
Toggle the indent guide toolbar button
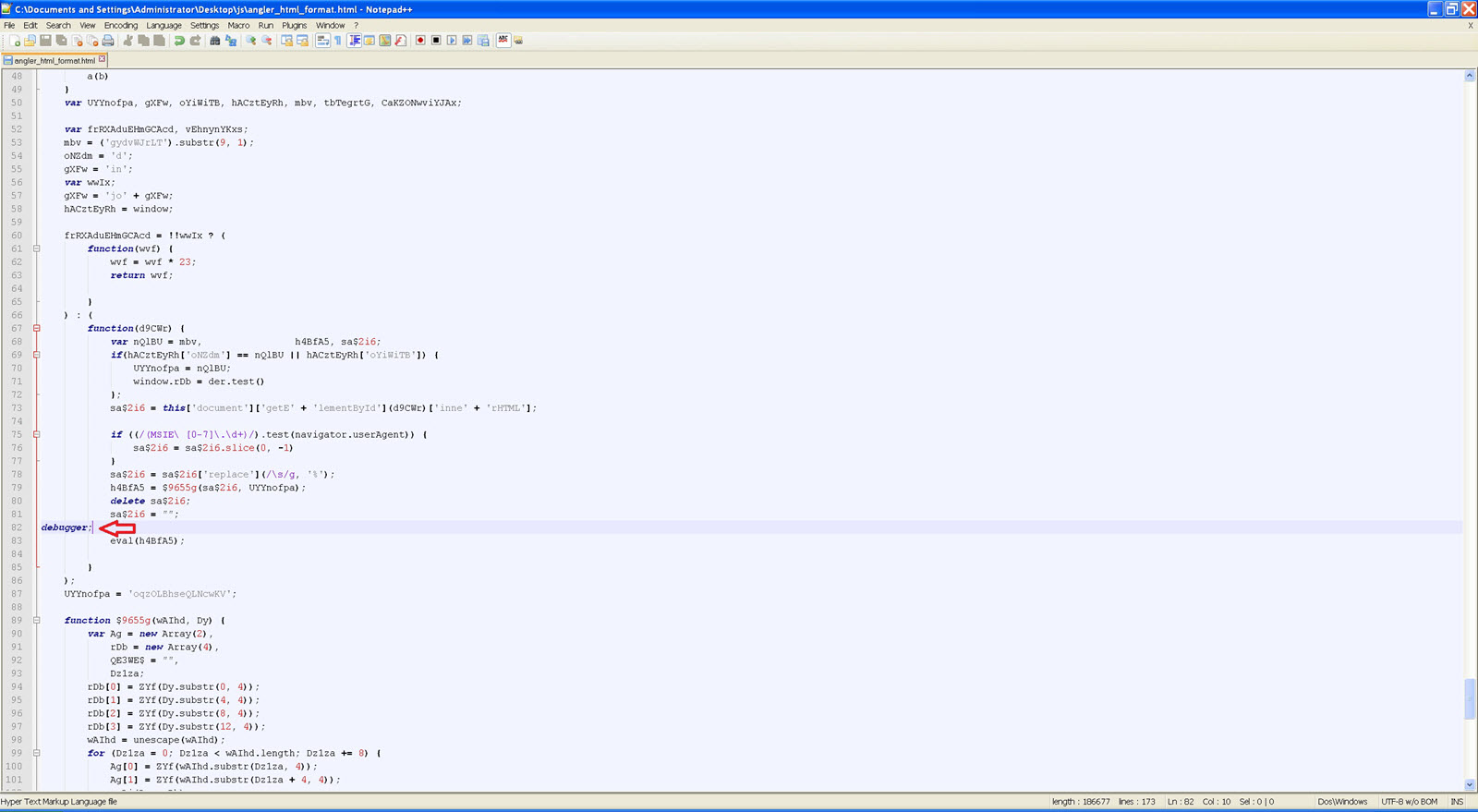coord(354,41)
